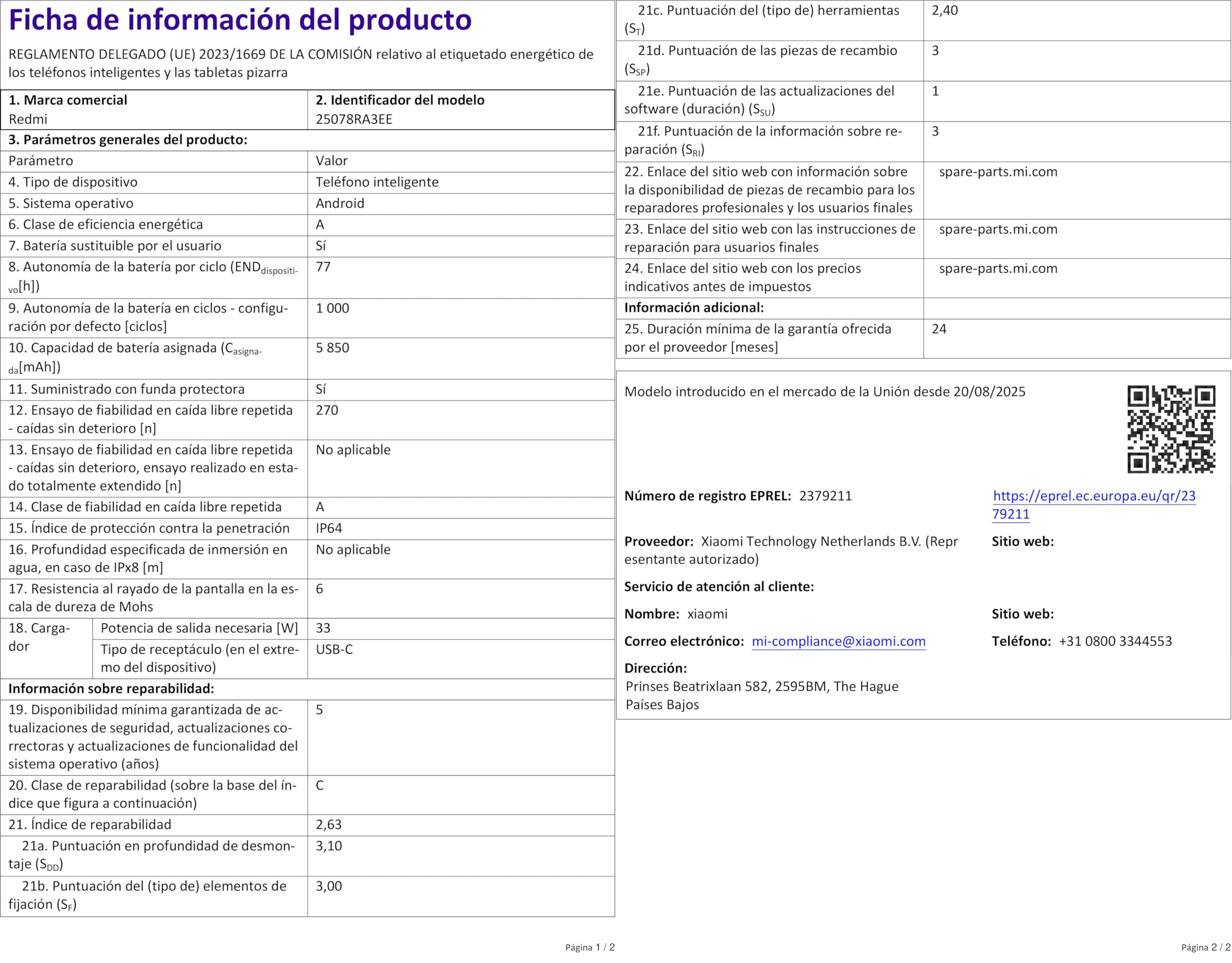Image resolution: width=1232 pixels, height=963 pixels.
Task: Click the warranty duration value 24
Action: [938, 329]
